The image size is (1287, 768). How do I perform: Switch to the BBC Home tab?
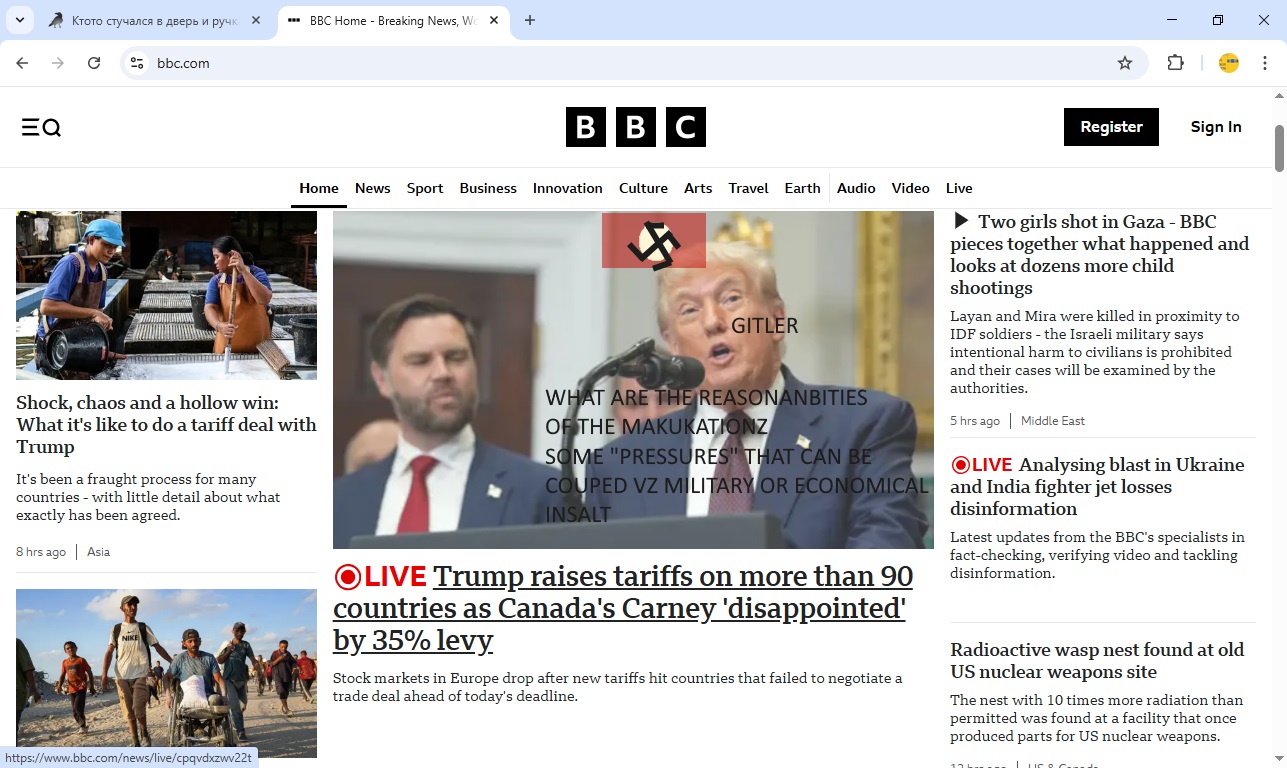(x=394, y=20)
